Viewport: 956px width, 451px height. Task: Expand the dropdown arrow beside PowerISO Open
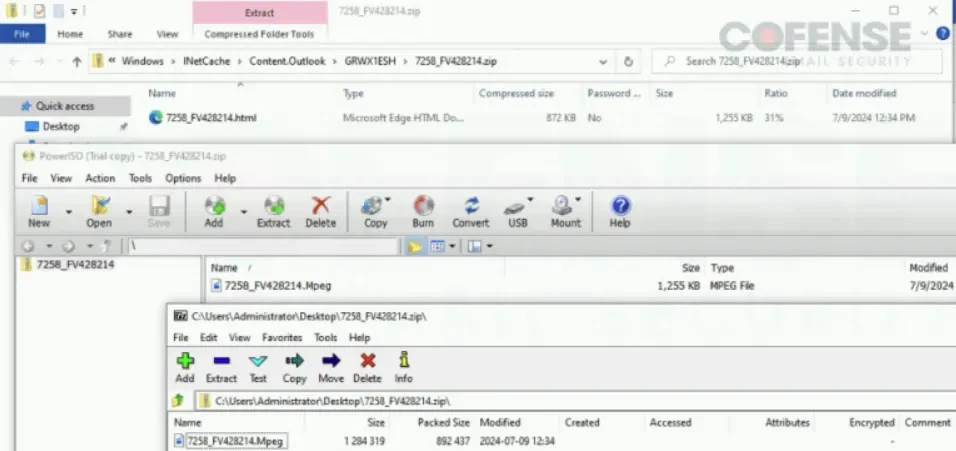pos(128,211)
